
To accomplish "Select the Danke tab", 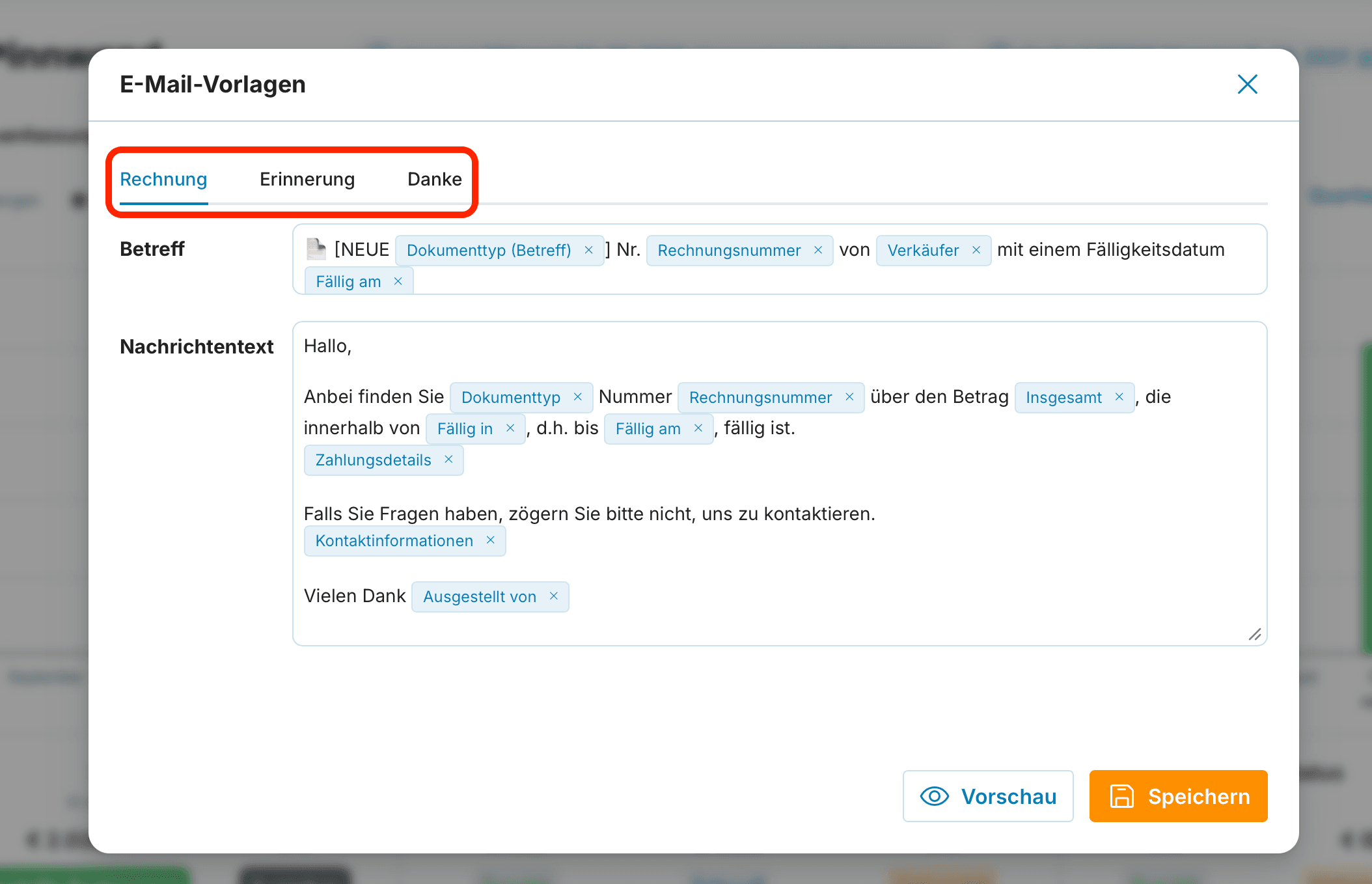I will [x=435, y=179].
